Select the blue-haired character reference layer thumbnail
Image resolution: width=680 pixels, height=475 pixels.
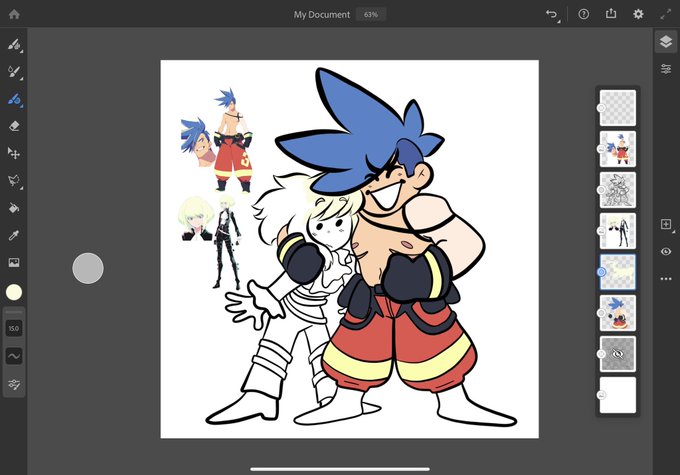tap(618, 149)
